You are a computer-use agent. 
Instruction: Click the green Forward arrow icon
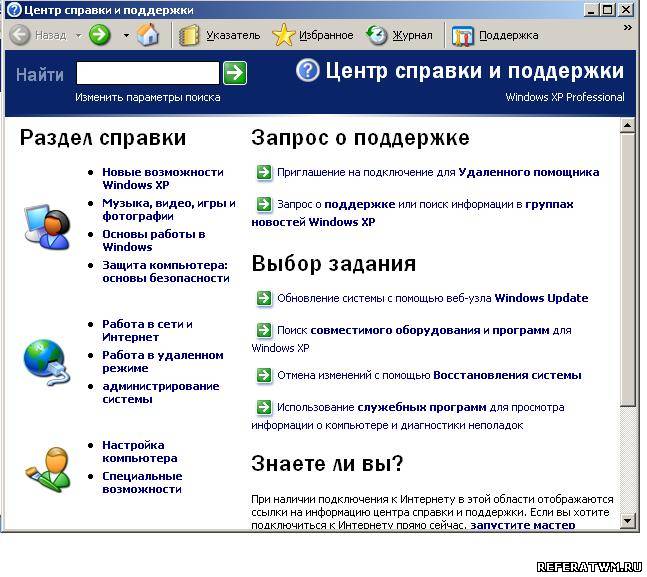[99, 35]
